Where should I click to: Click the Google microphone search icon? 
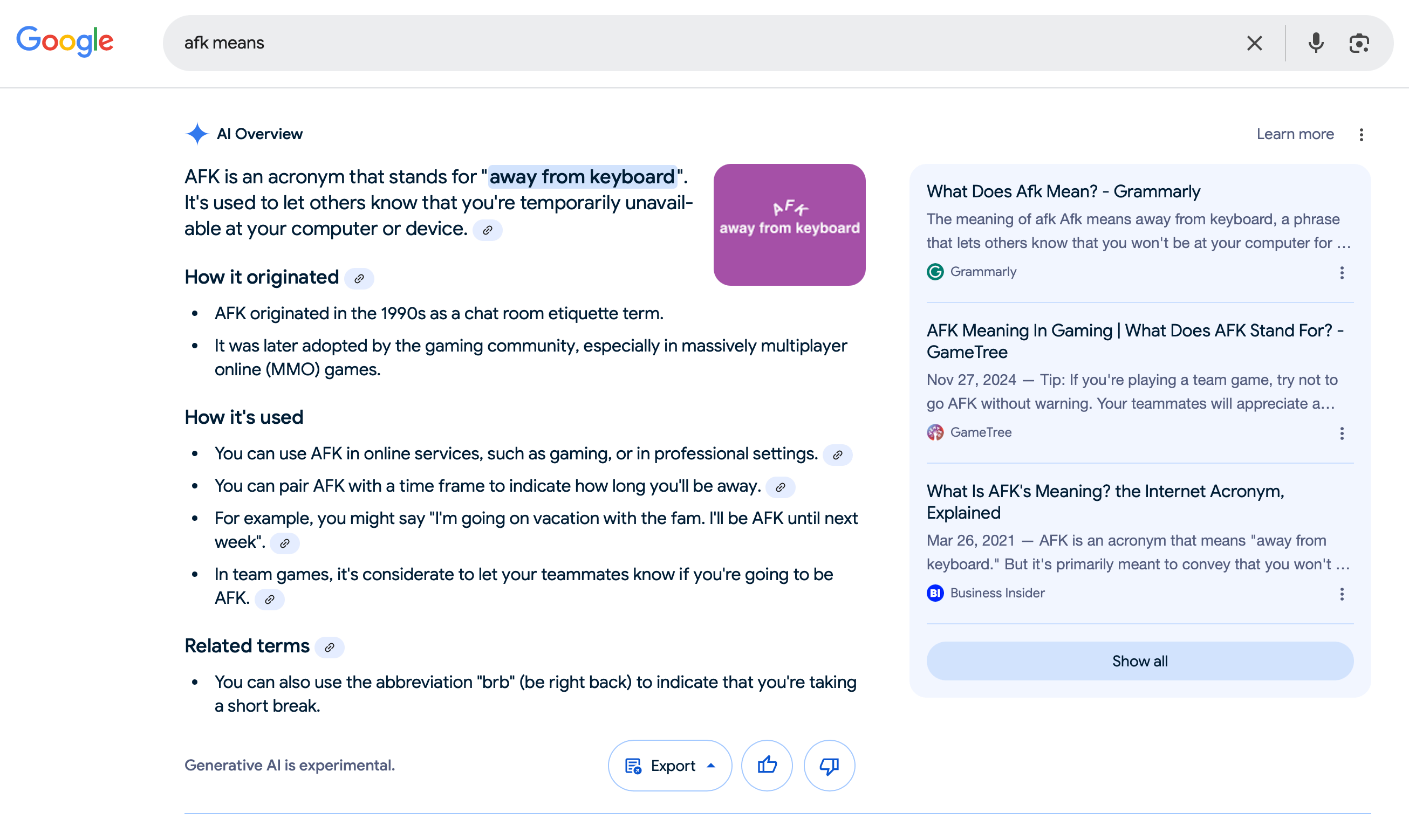pos(1316,42)
